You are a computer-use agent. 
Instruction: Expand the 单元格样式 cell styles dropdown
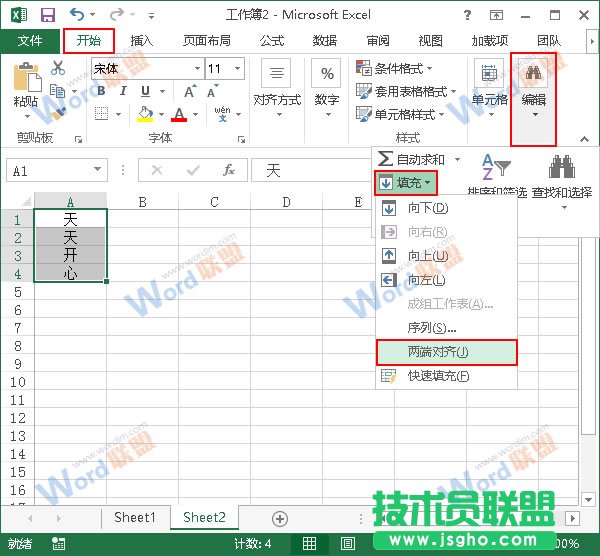coord(441,114)
